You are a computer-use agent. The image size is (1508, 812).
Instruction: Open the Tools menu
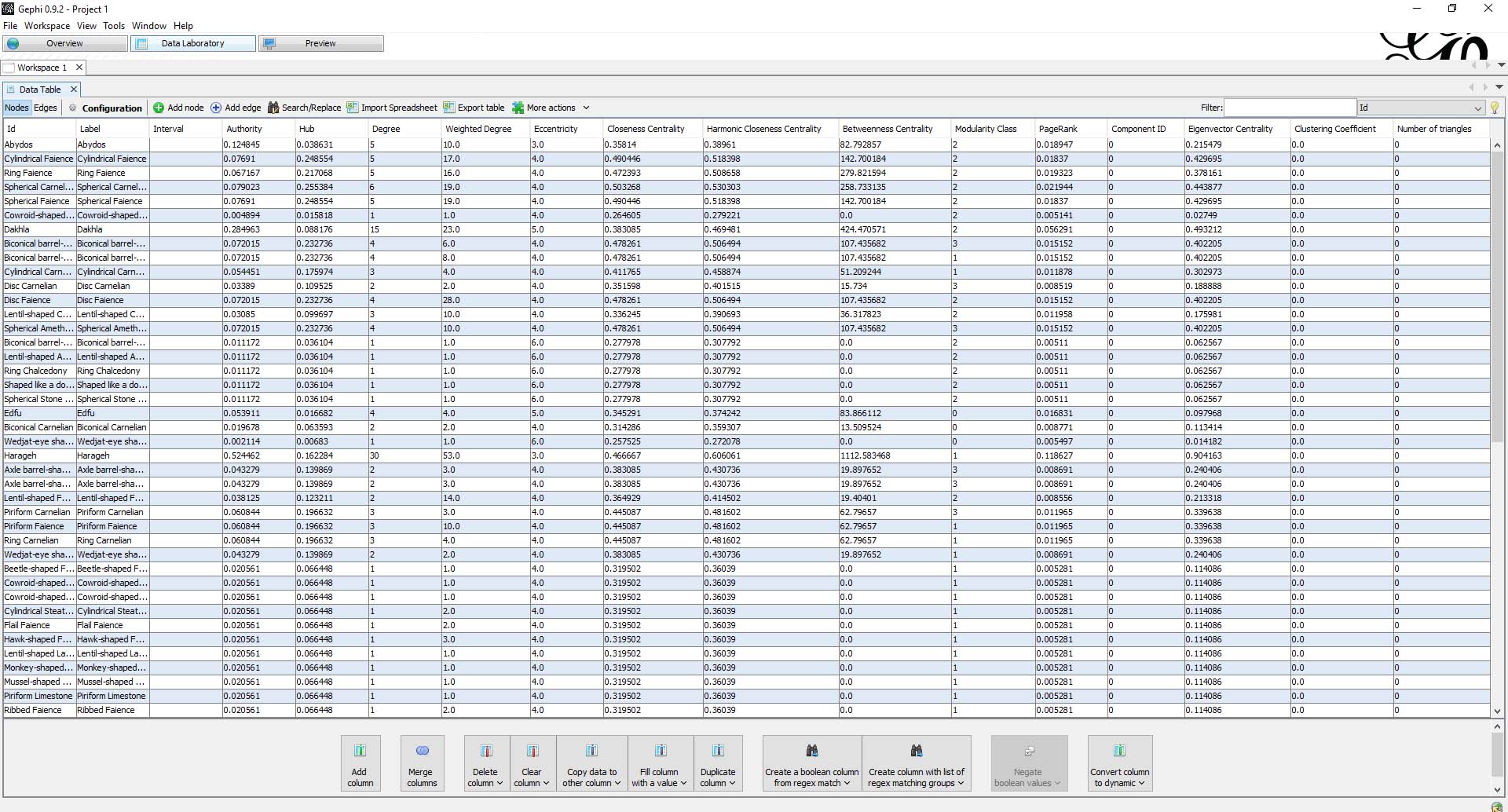tap(114, 26)
